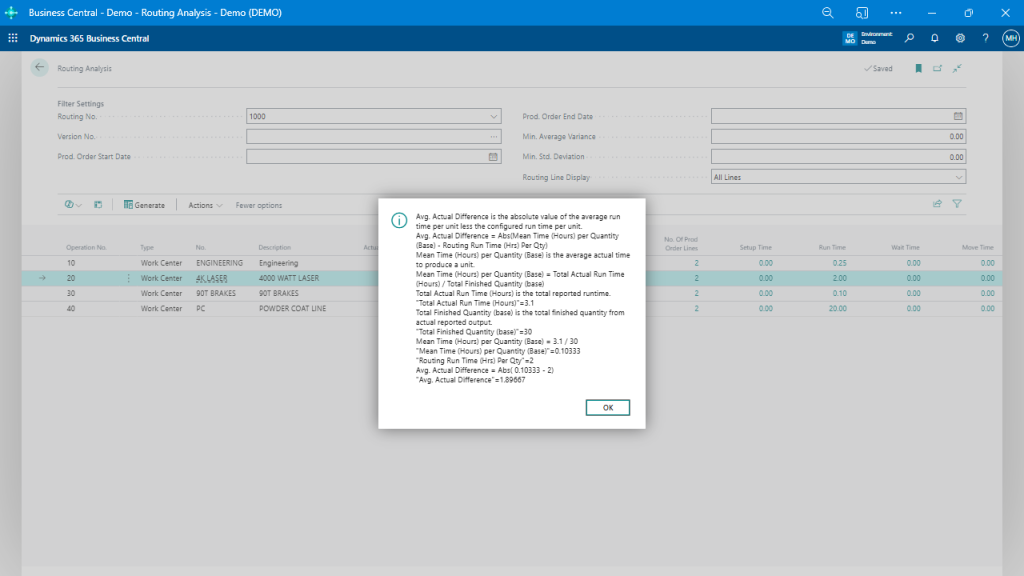Click the back arrow beside Routing Analysis
1024x576 pixels.
39,68
